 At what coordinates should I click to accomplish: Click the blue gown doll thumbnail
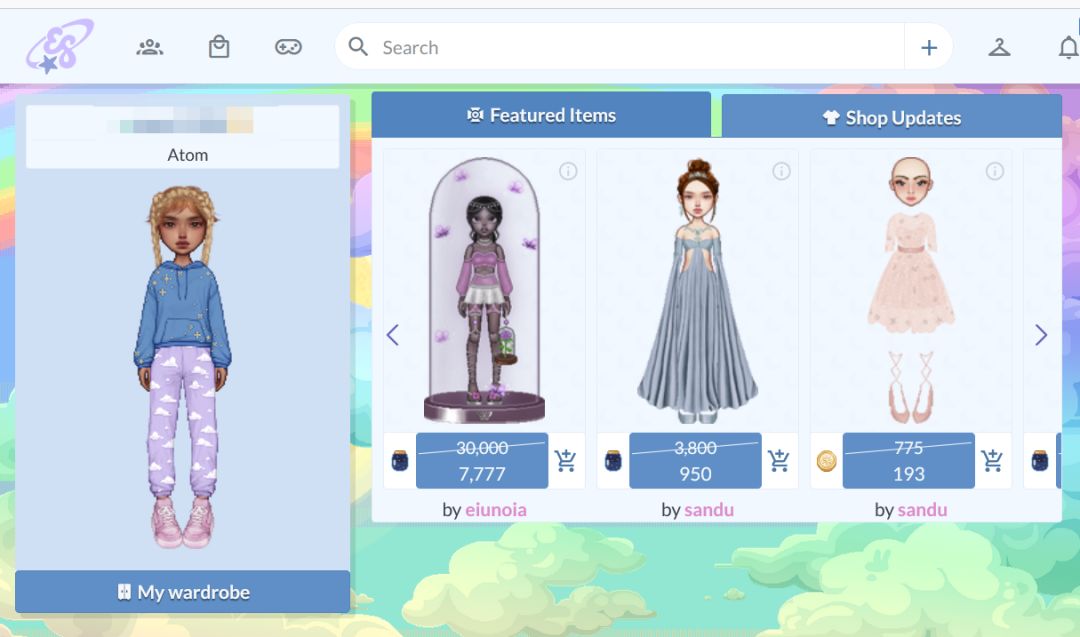(698, 289)
